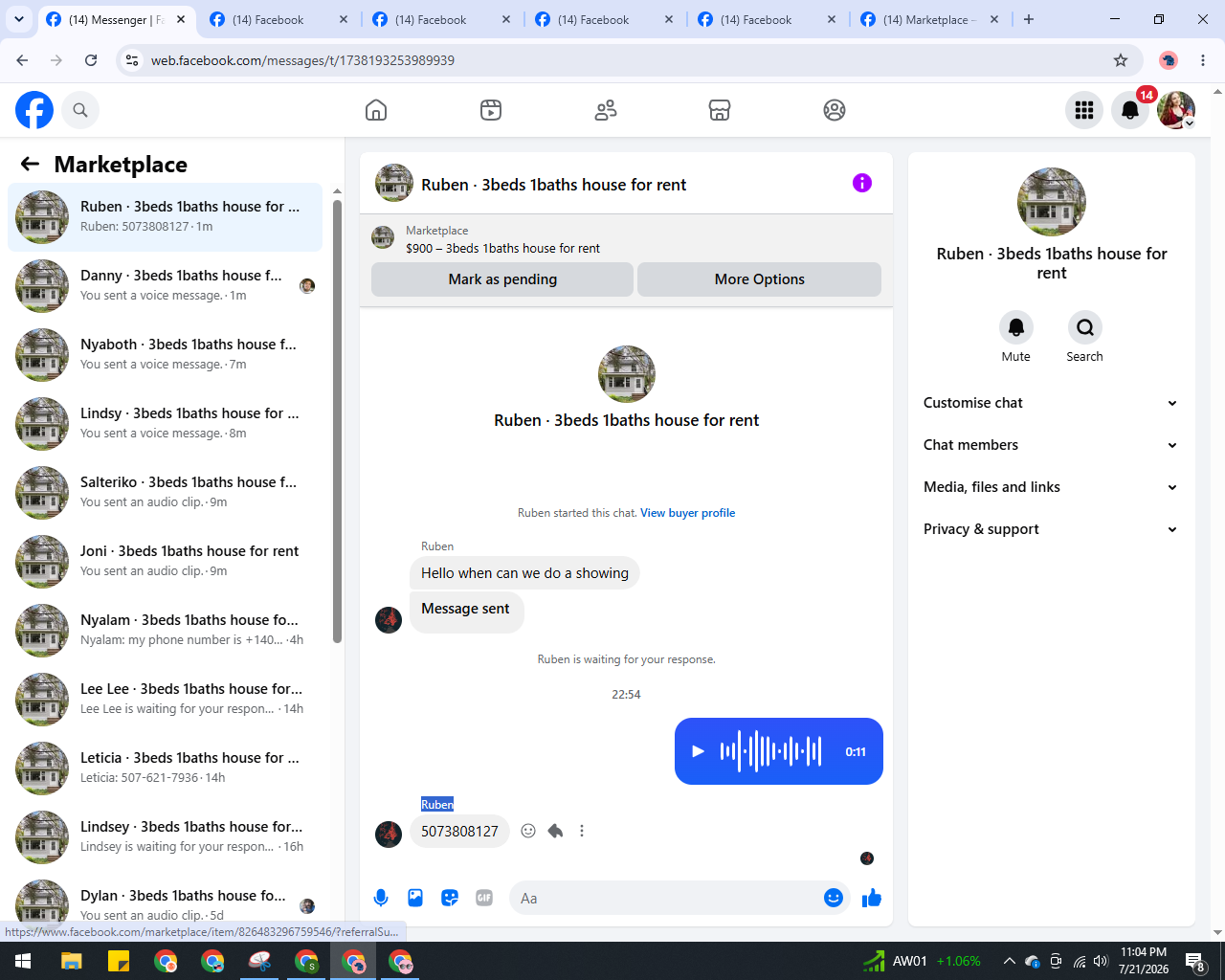The image size is (1225, 980).
Task: Attach a file with the photo icon
Action: coord(415,898)
